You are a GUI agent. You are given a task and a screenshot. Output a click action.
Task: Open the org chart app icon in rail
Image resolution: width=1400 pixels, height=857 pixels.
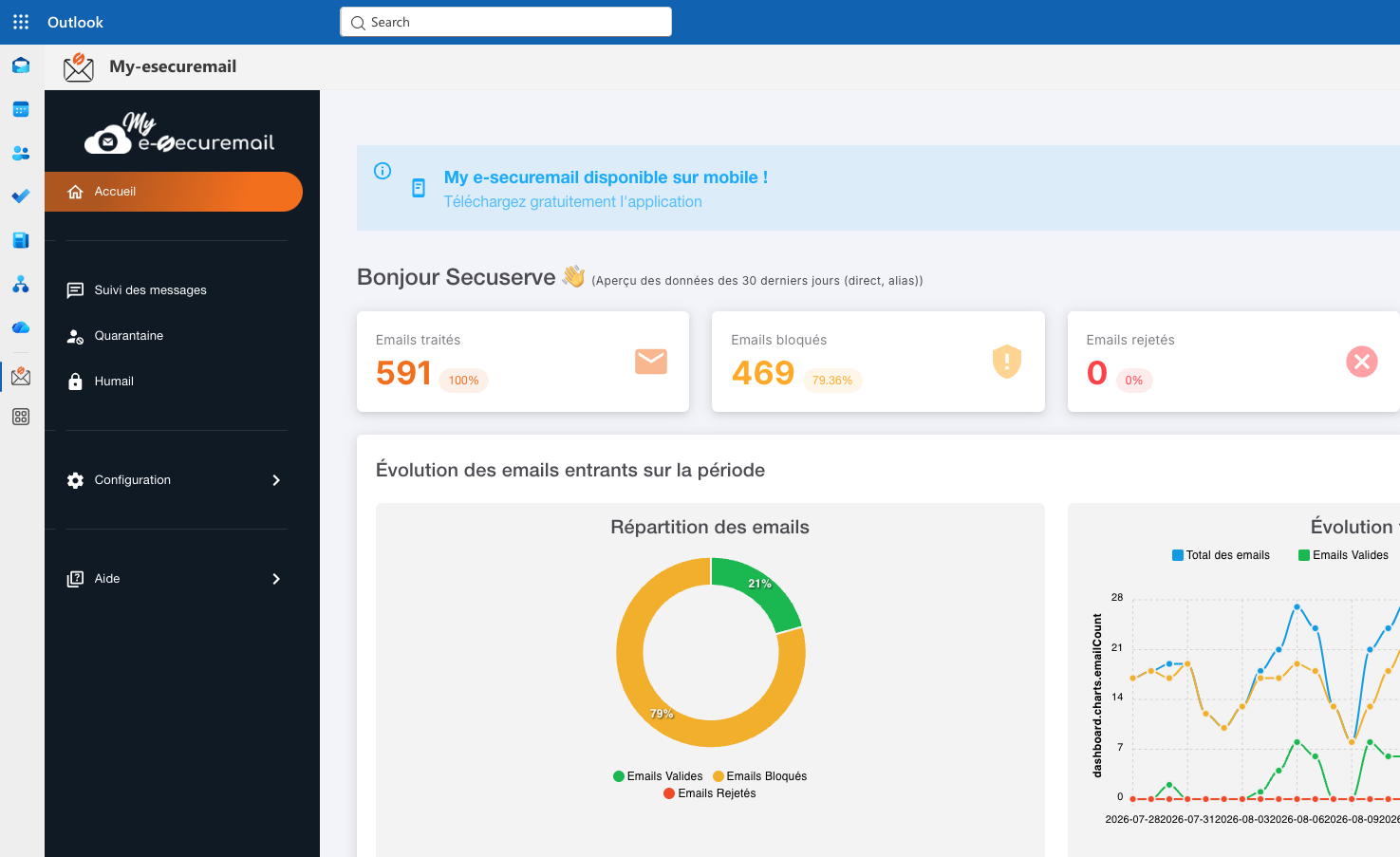click(21, 284)
